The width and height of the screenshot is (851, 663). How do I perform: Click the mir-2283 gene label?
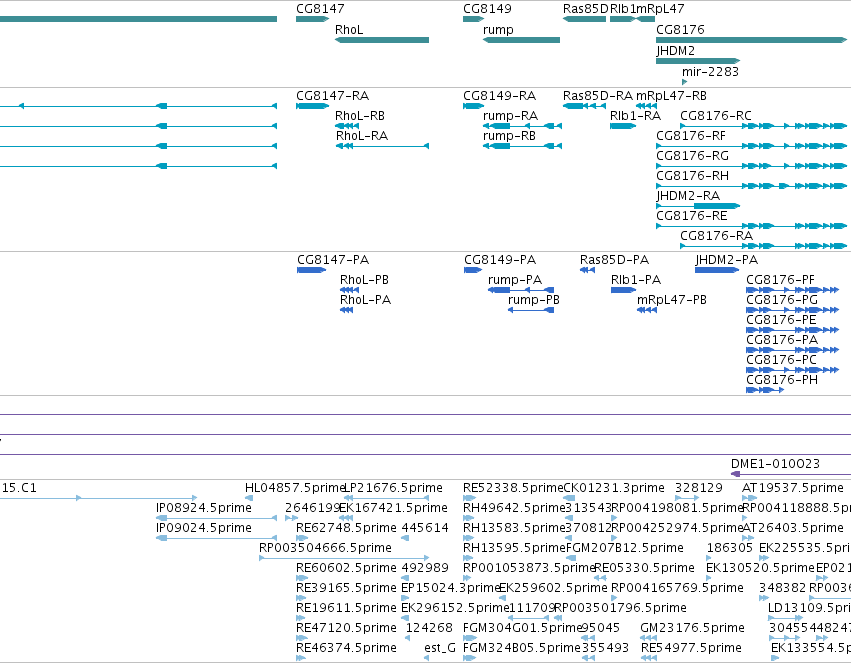coord(710,72)
